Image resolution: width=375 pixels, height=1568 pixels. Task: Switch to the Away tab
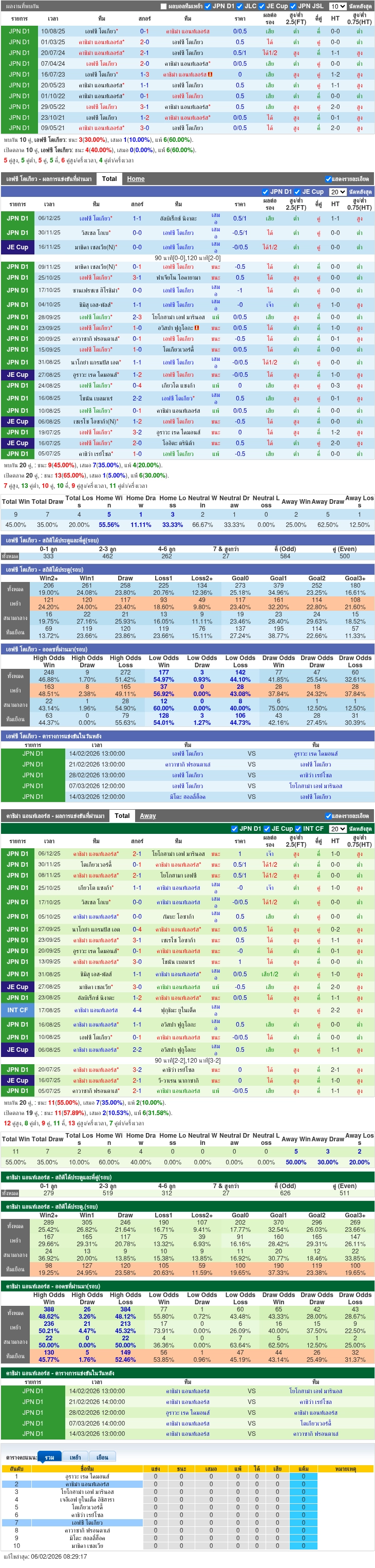148,816
